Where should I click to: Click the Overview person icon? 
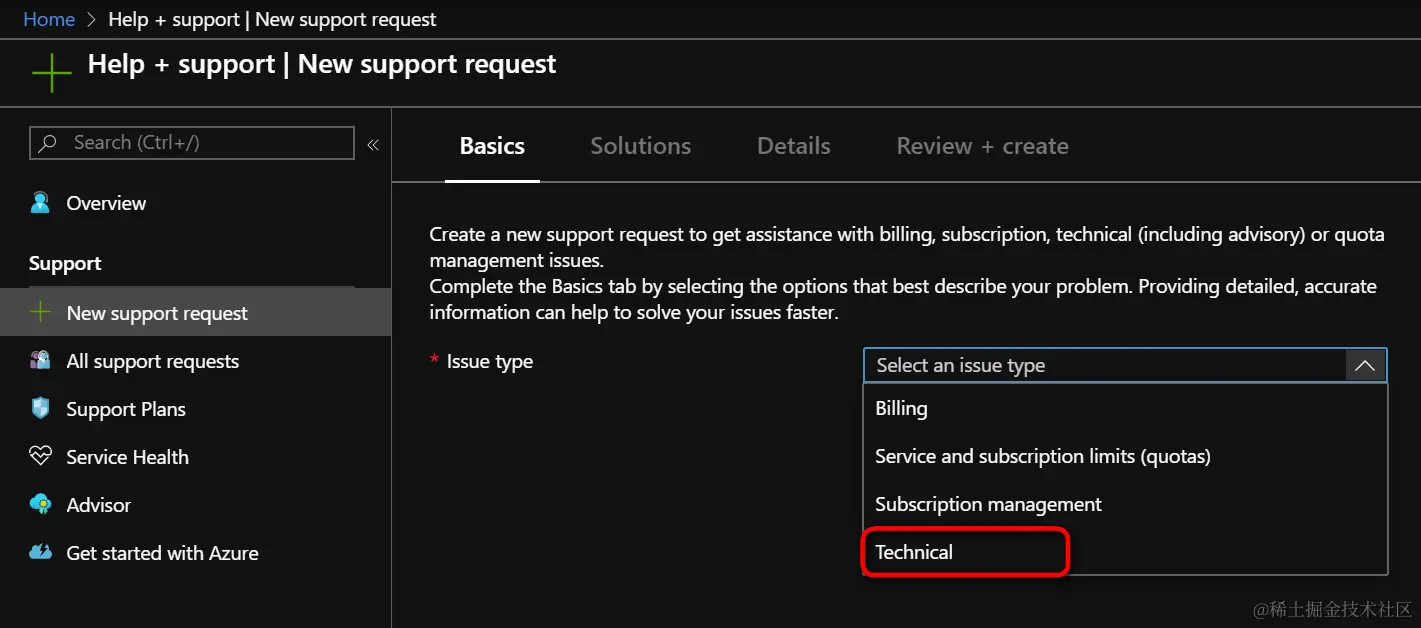coord(40,203)
